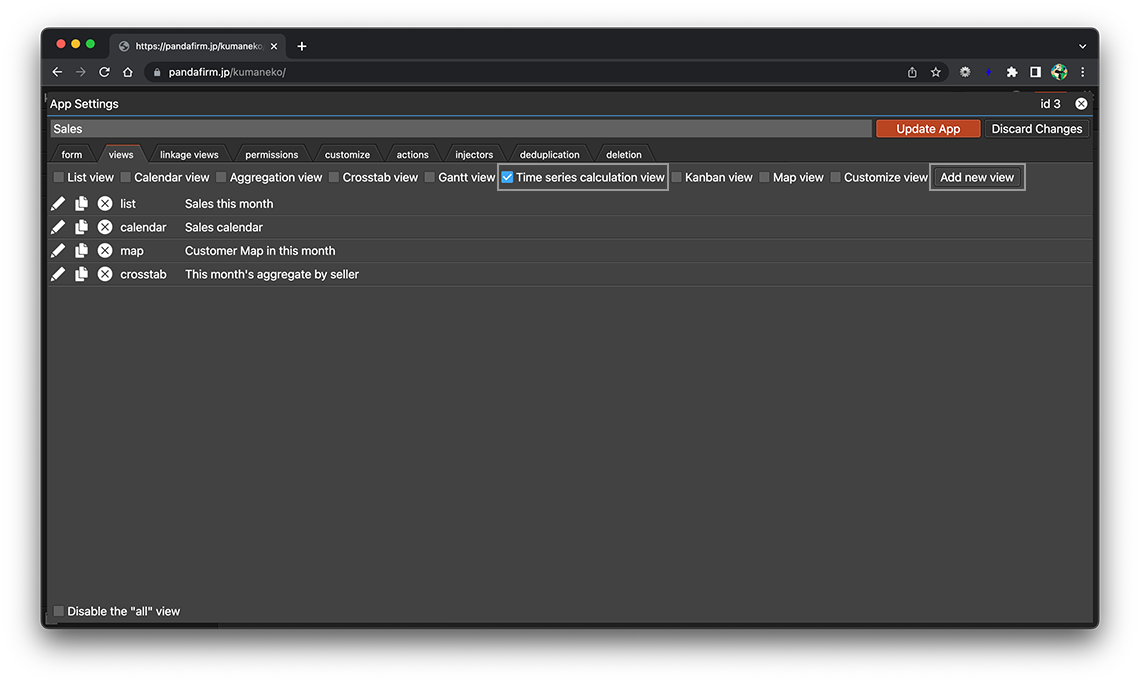This screenshot has height=683, width=1140.
Task: Click the pencil icon for crosstab view
Action: point(58,274)
